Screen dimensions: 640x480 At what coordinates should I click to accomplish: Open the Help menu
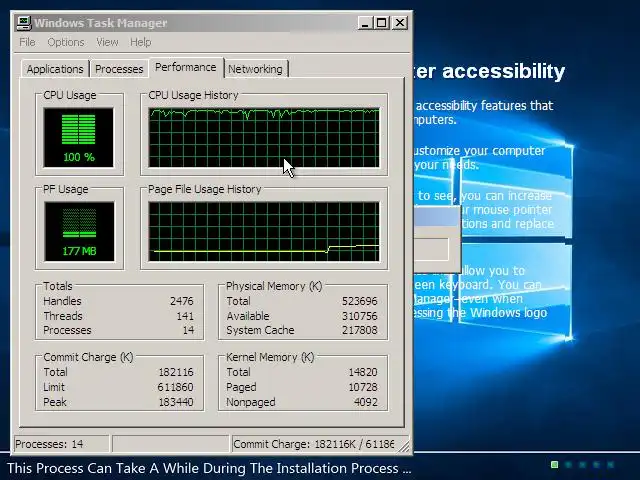140,42
